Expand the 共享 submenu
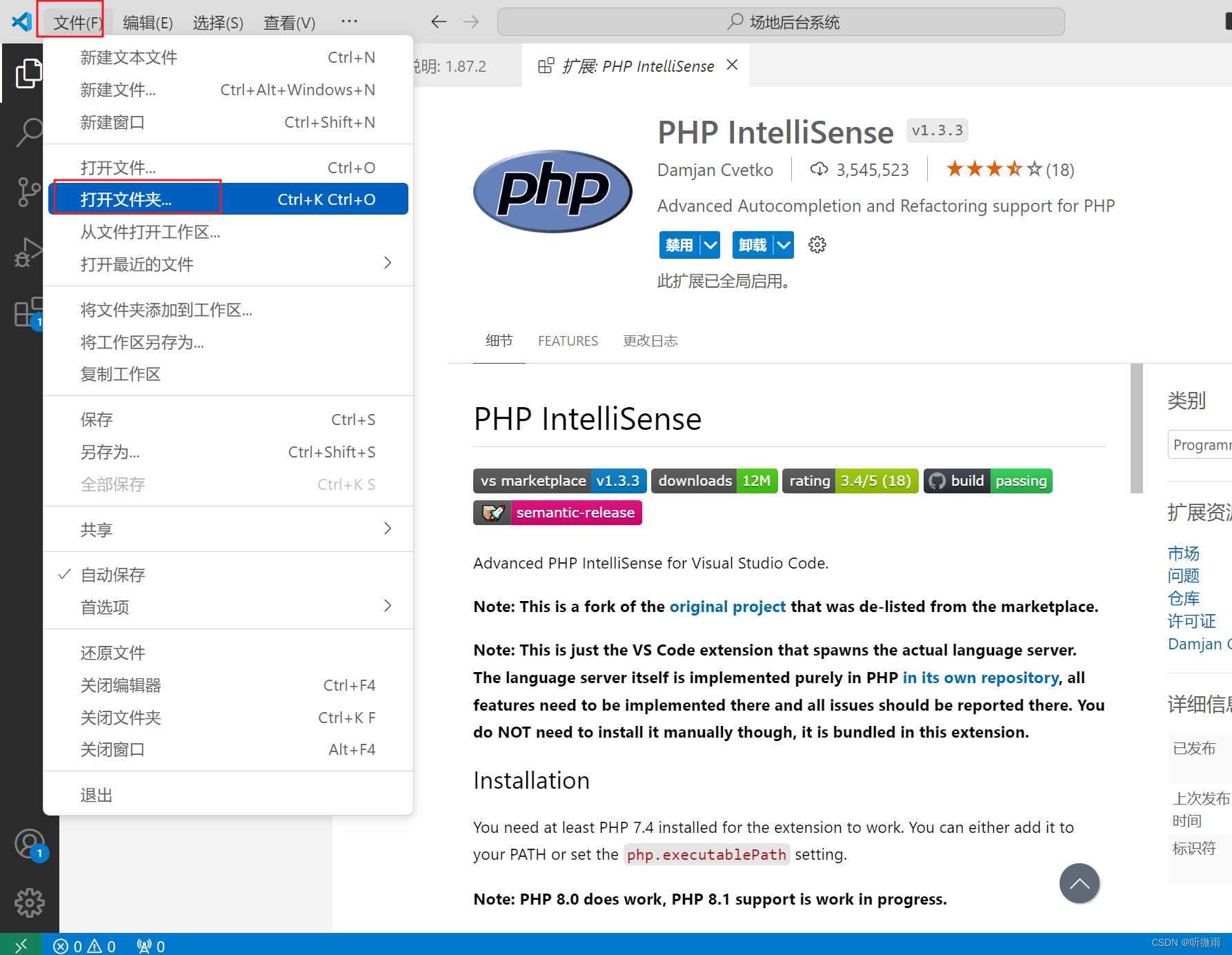1232x955 pixels. pyautogui.click(x=228, y=529)
